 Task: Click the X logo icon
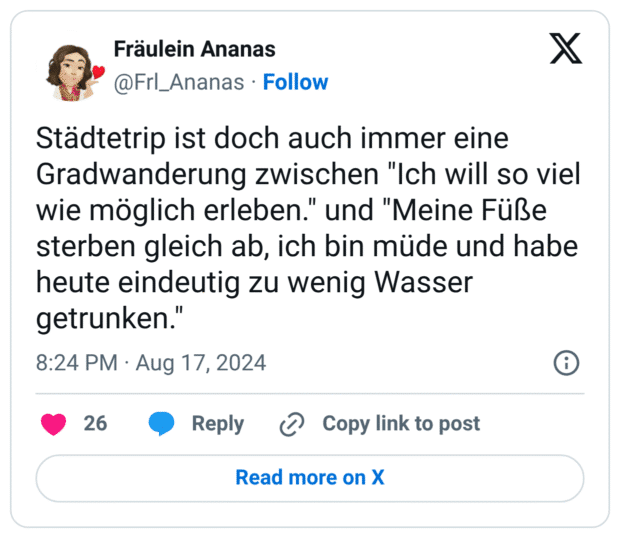click(x=565, y=49)
